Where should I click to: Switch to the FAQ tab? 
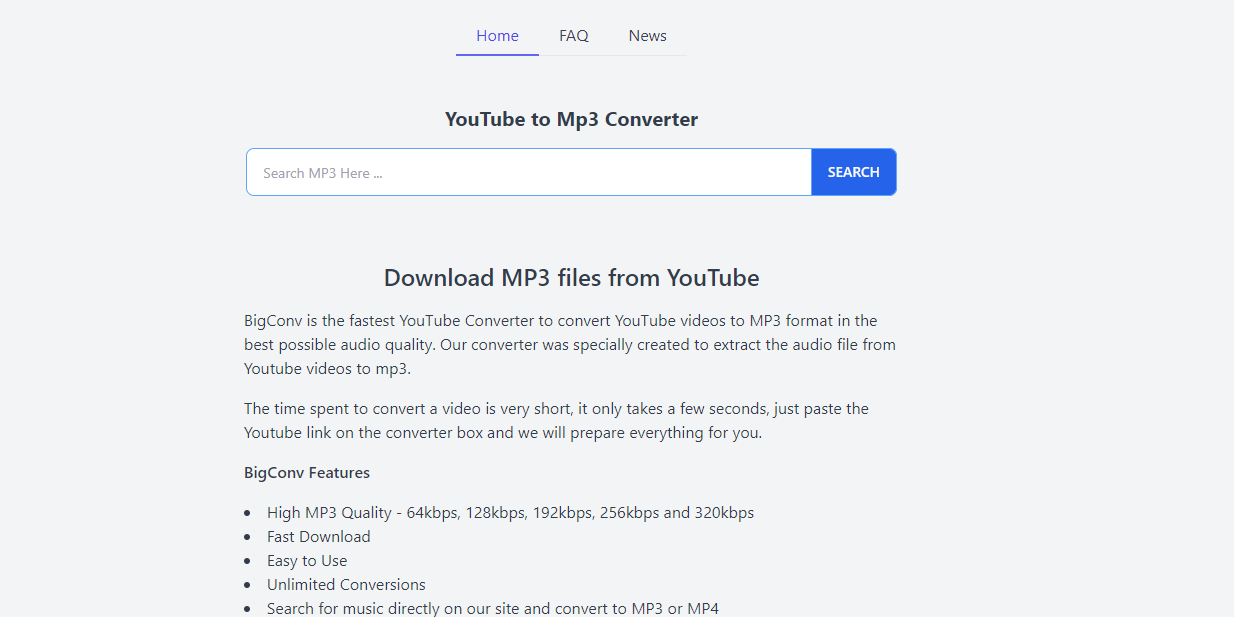point(573,36)
